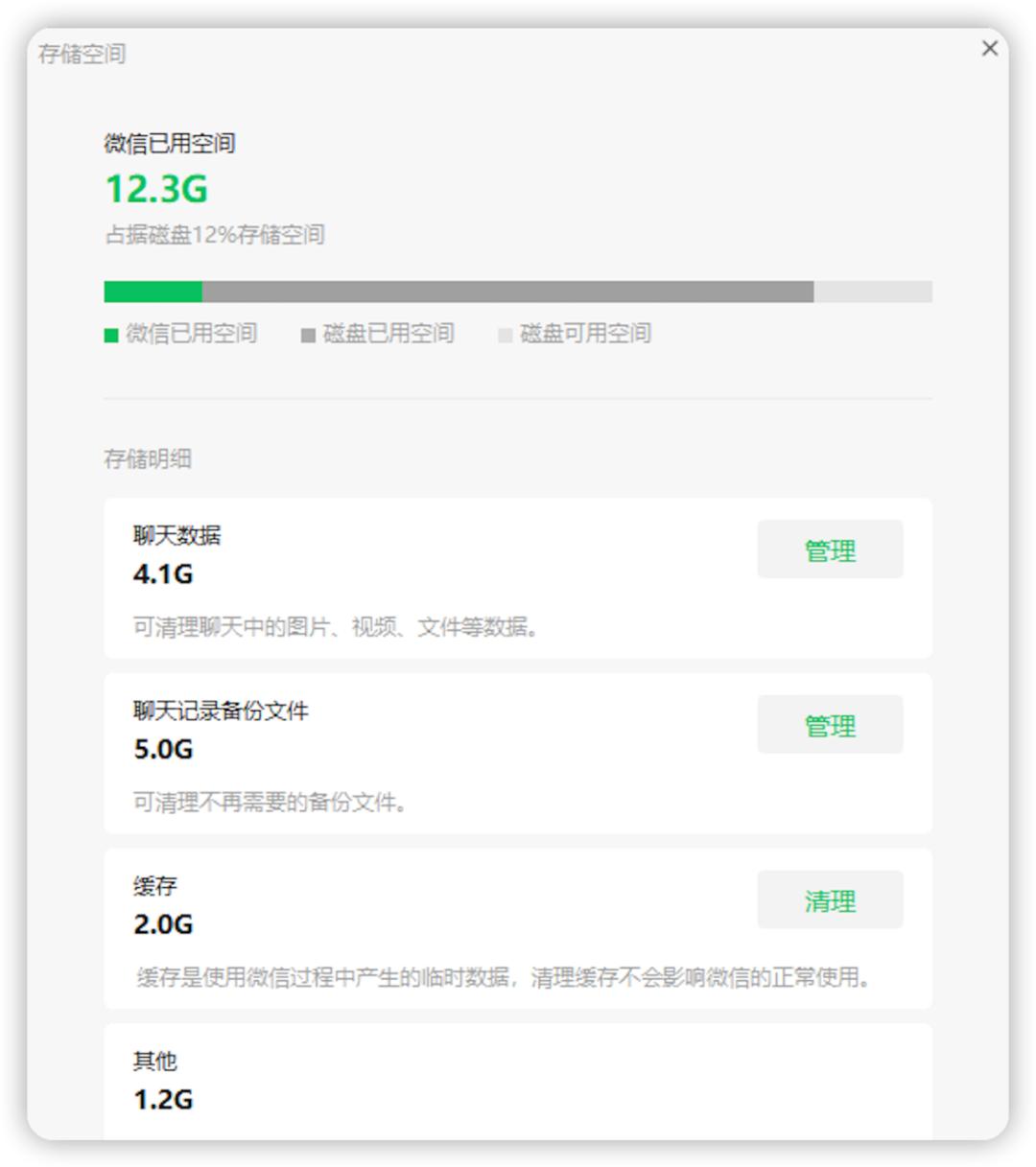Click the green 12.3G usage figure

click(x=158, y=189)
